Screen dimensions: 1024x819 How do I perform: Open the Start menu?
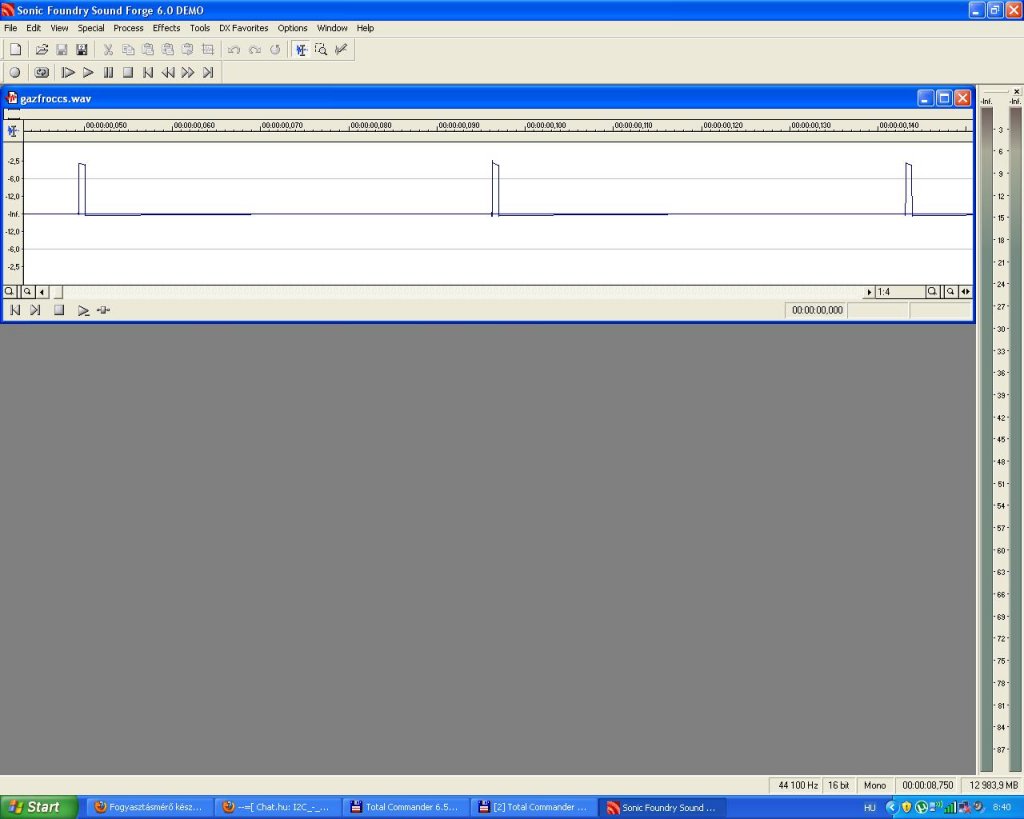coord(38,807)
